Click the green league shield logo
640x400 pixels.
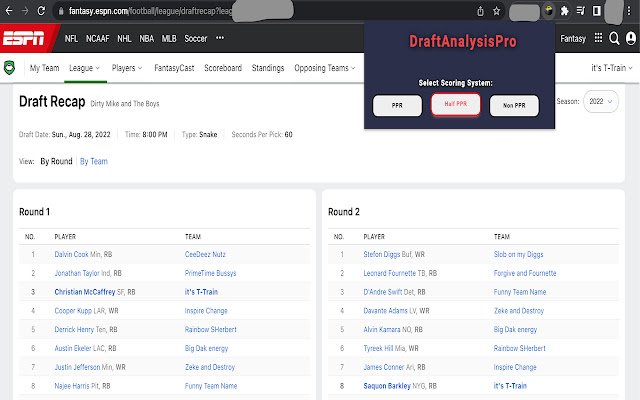[9, 68]
